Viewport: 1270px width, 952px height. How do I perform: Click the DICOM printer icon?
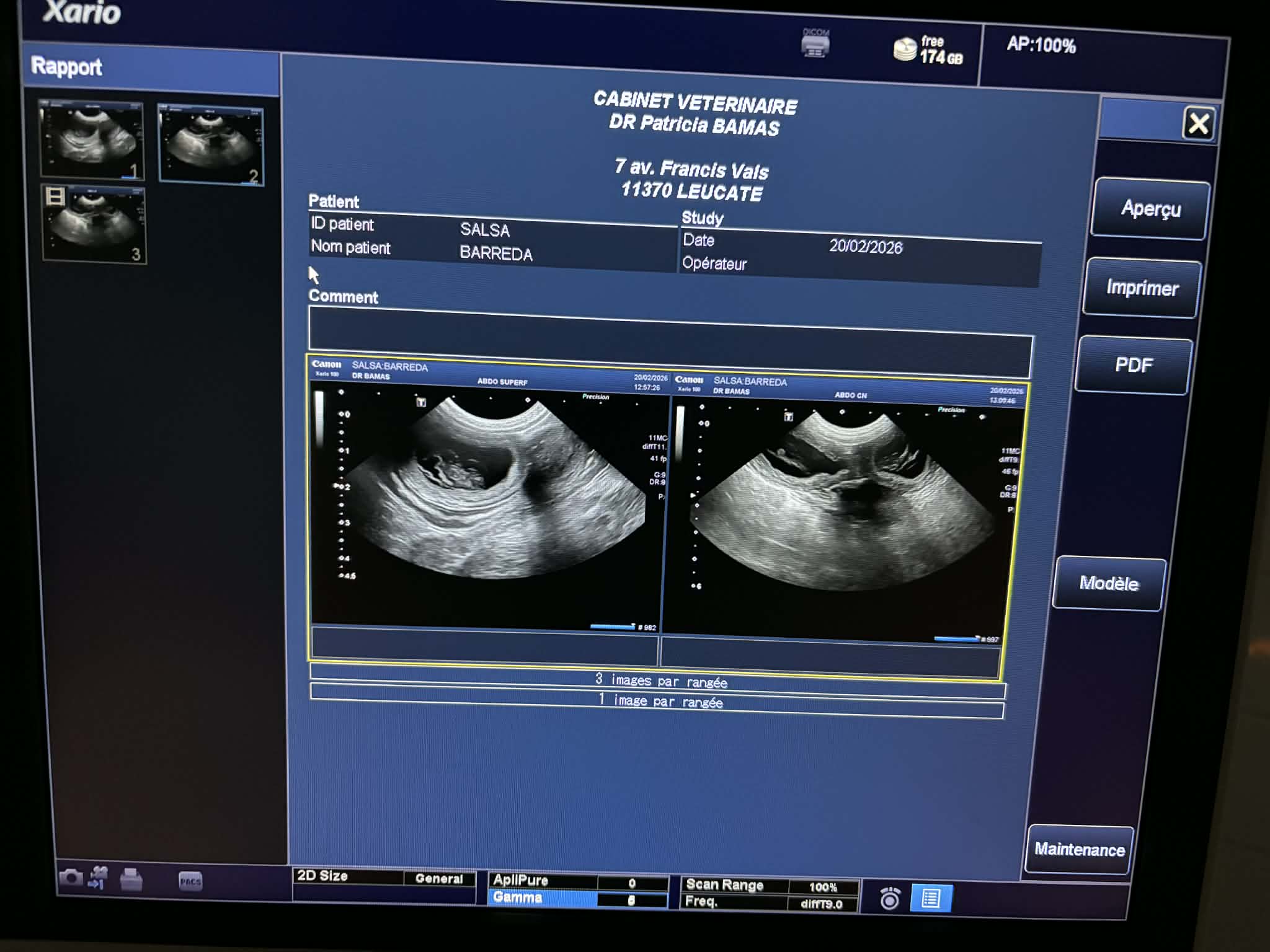815,45
